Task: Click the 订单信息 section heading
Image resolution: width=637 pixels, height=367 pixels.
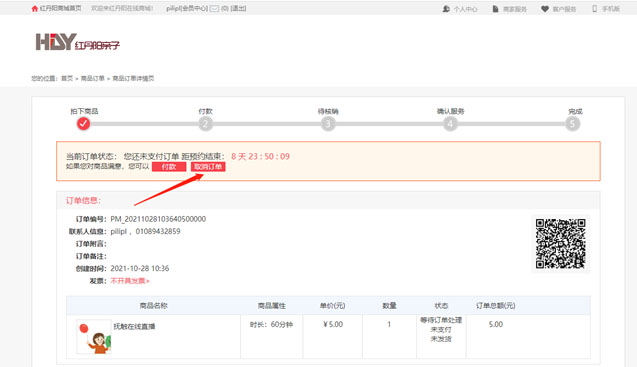Action: (x=83, y=200)
